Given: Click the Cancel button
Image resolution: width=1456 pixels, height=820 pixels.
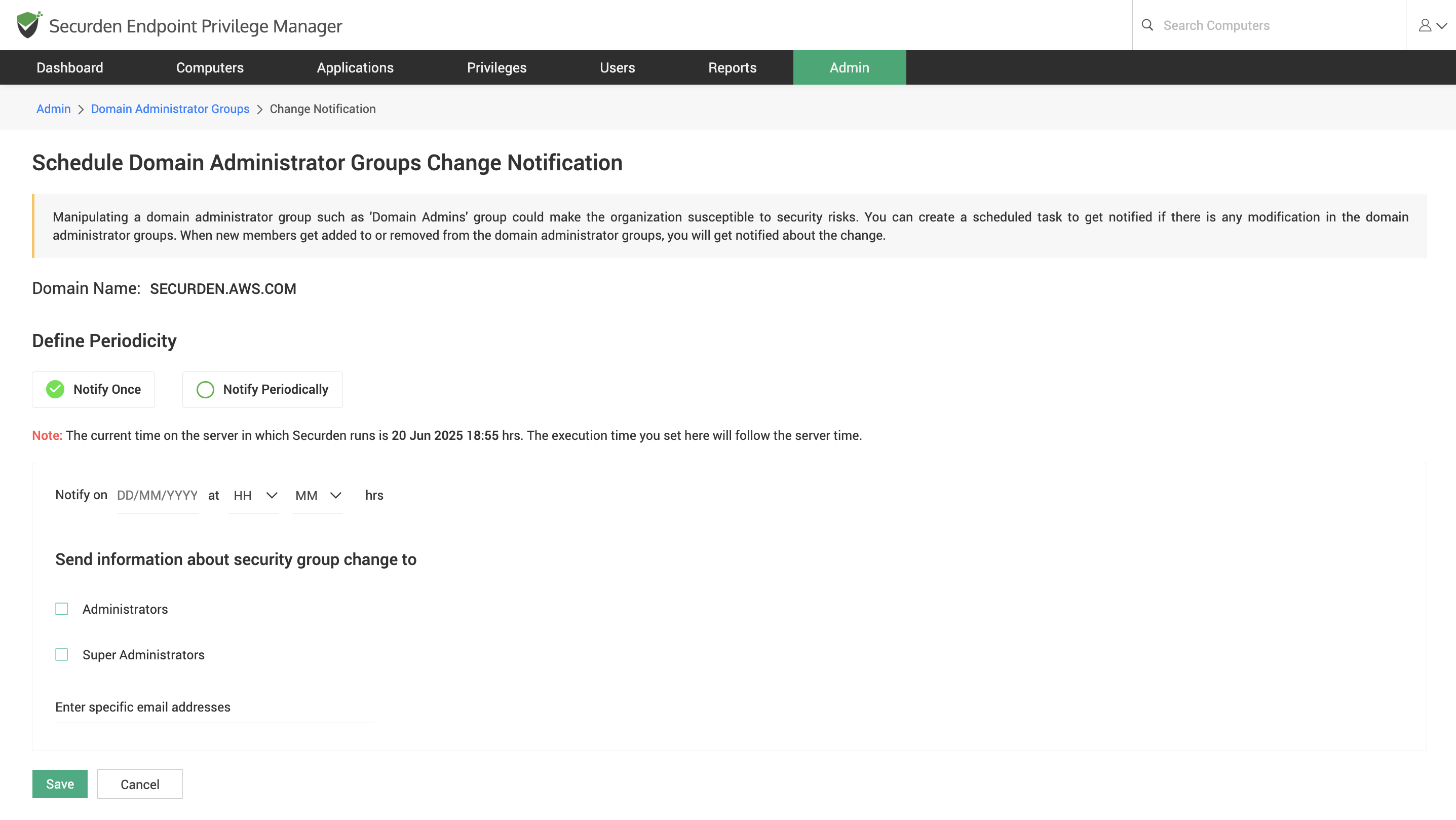Looking at the screenshot, I should tap(140, 784).
